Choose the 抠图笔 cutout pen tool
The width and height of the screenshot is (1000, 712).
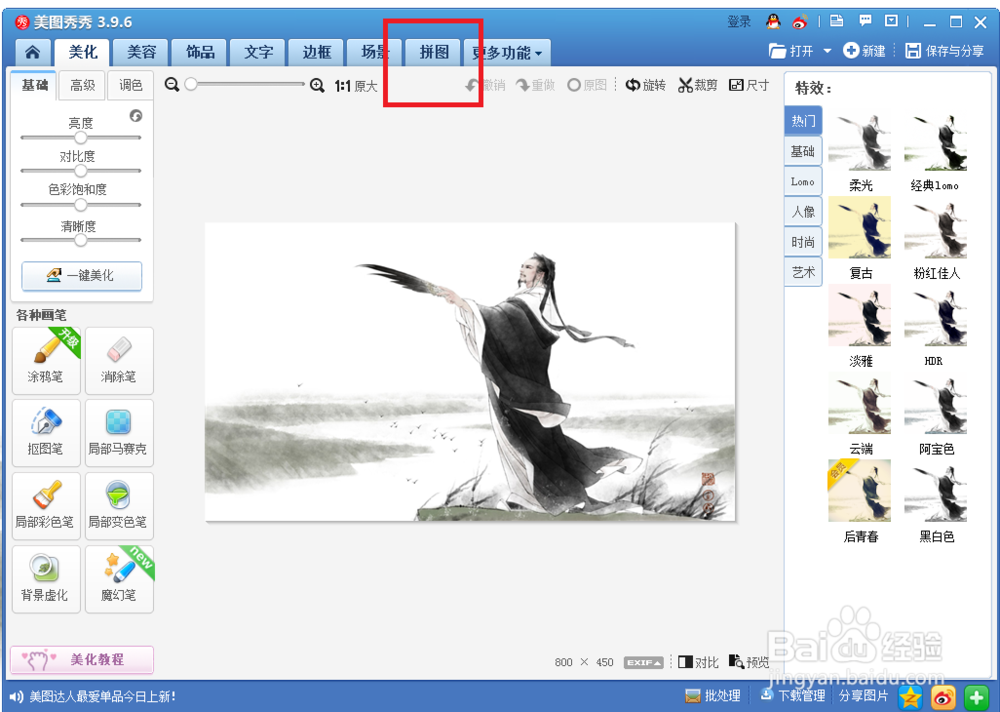(x=46, y=433)
